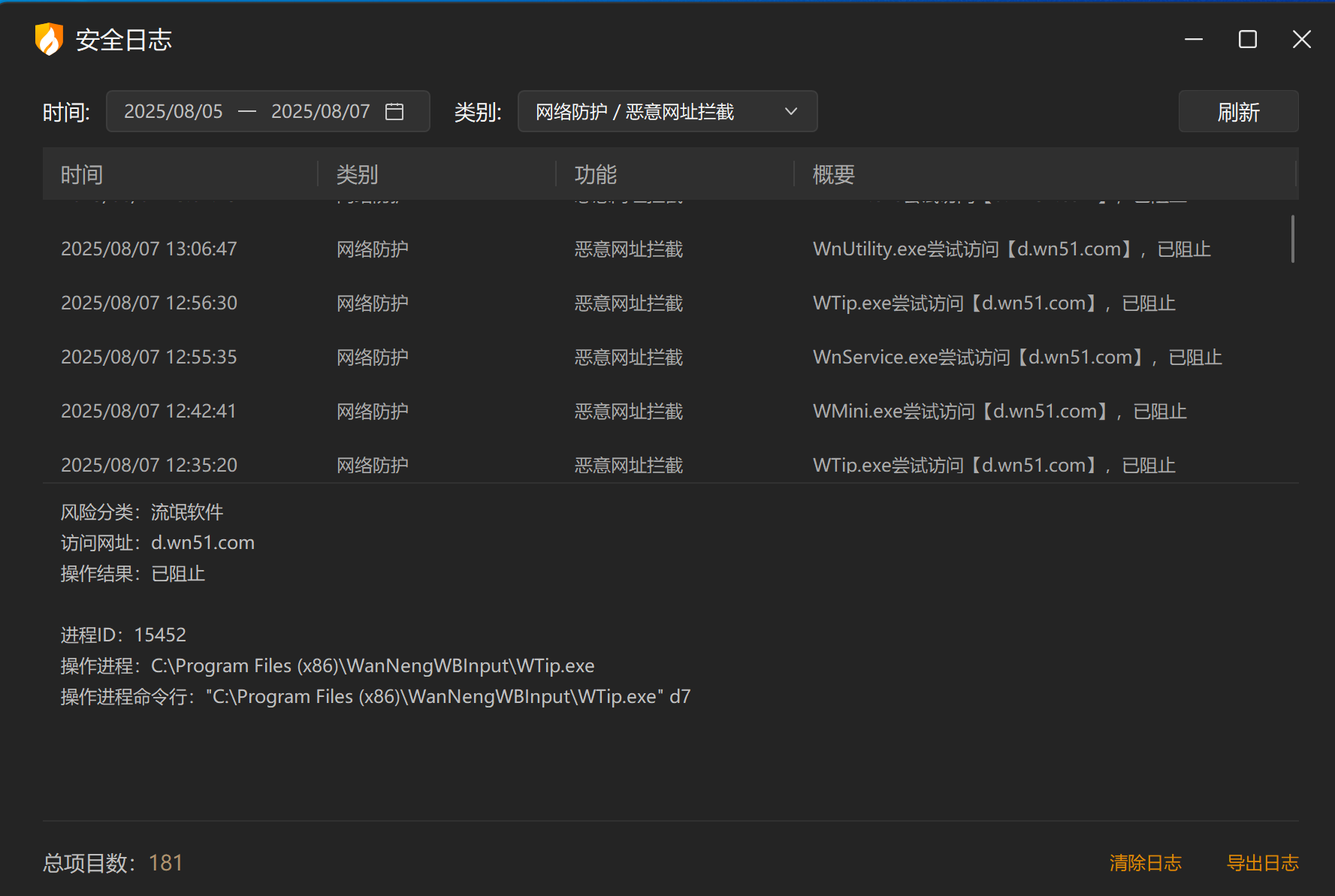Click the Huorong flame shield logo
The height and width of the screenshot is (896, 1335).
point(49,39)
